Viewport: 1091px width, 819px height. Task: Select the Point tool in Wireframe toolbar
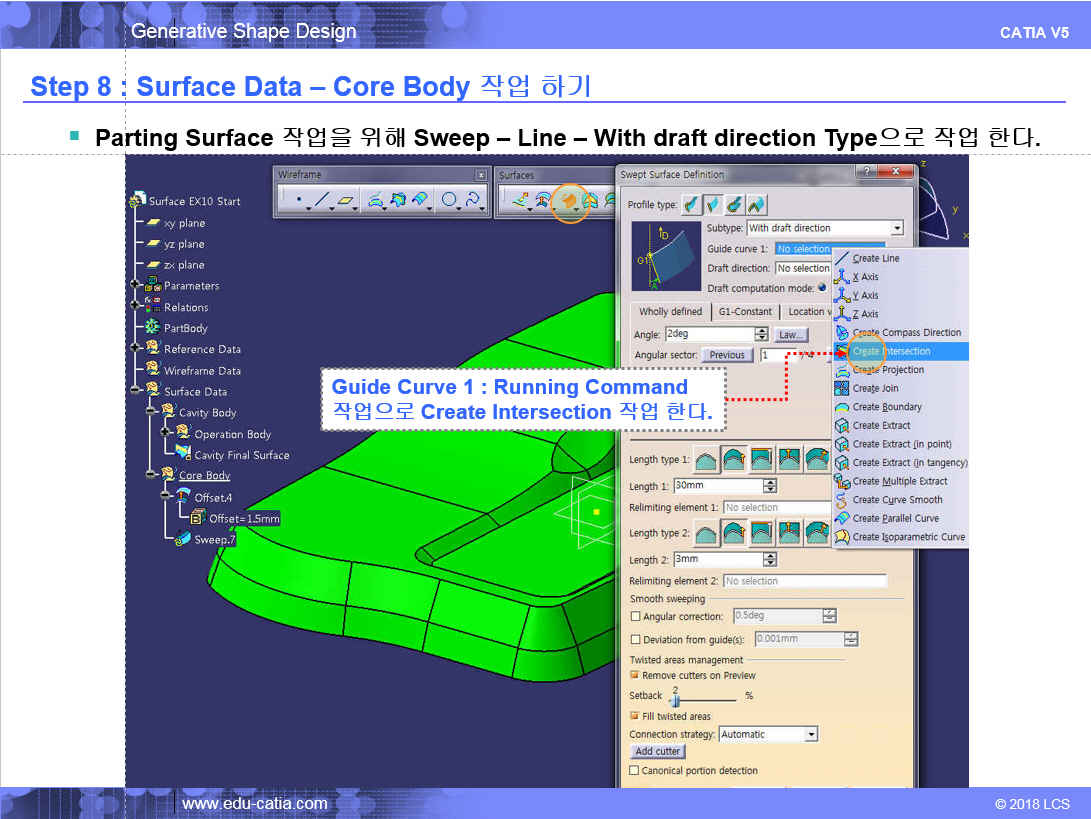tap(298, 201)
